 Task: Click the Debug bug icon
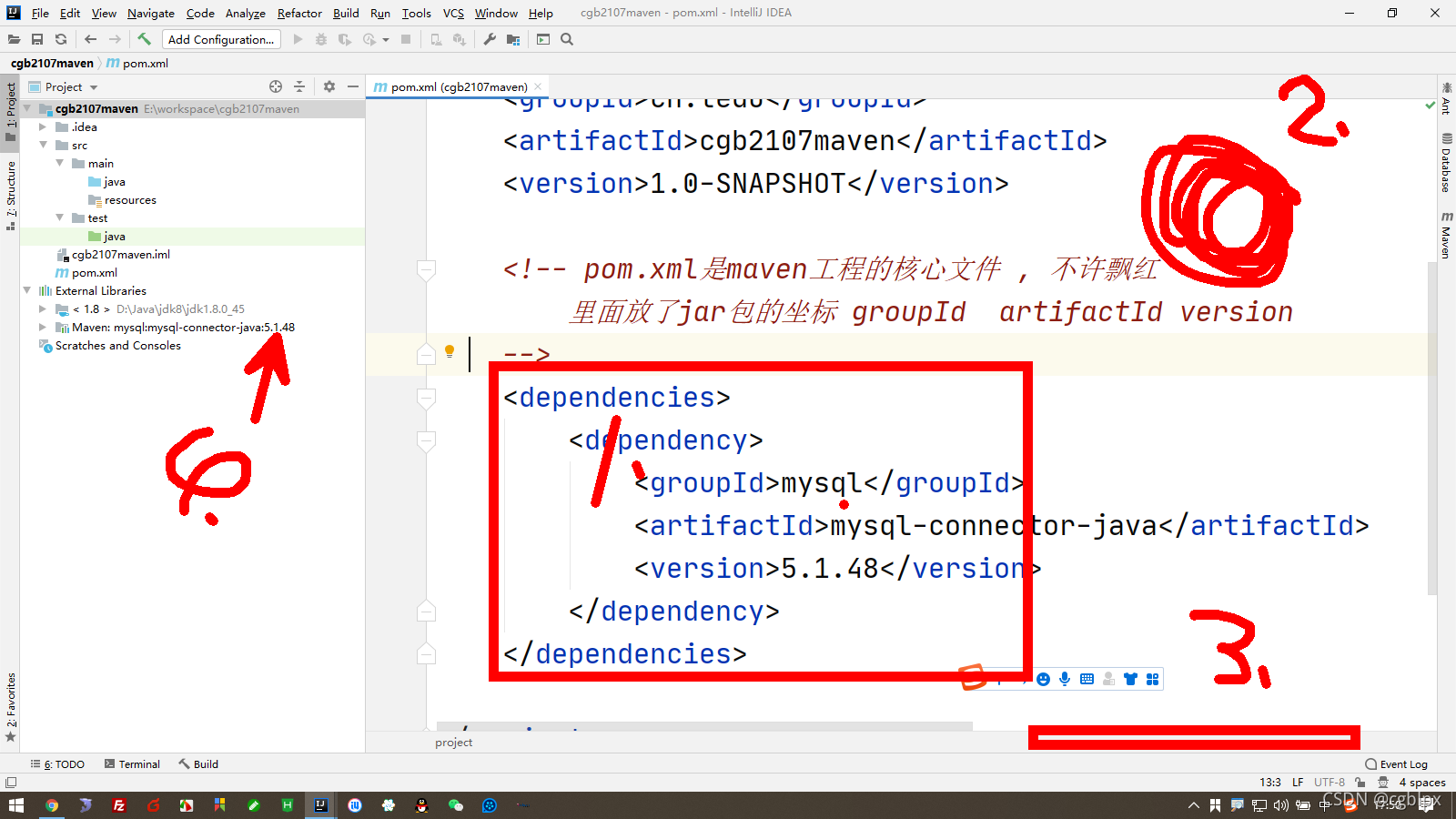[x=321, y=39]
